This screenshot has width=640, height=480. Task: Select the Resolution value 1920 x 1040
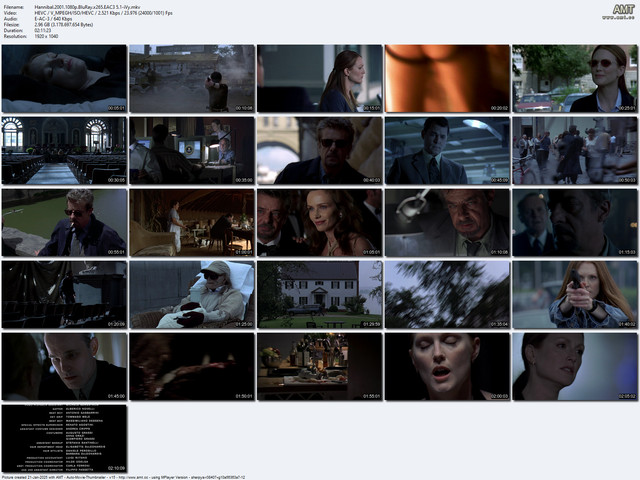coord(47,36)
